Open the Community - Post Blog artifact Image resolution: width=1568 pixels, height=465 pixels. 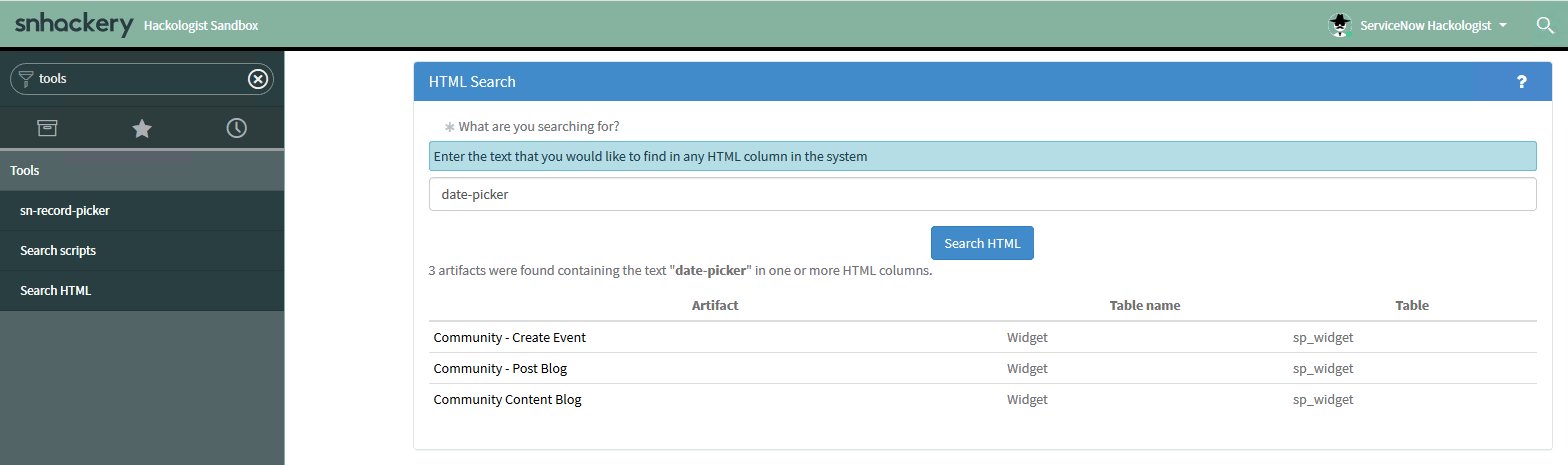click(x=500, y=369)
